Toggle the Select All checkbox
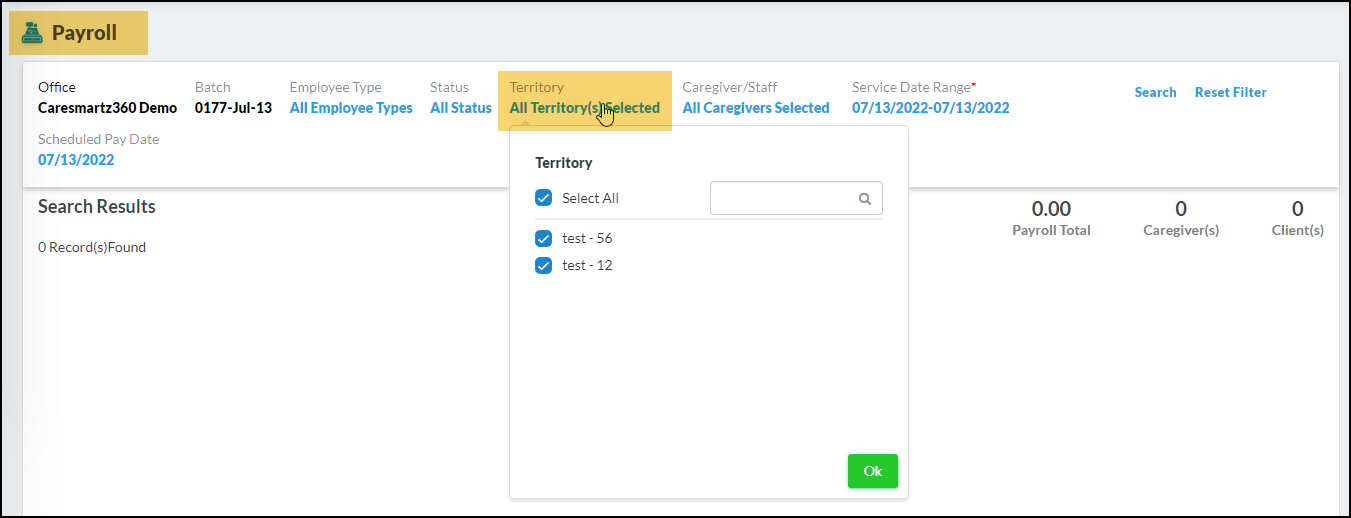Image resolution: width=1351 pixels, height=518 pixels. [x=544, y=198]
